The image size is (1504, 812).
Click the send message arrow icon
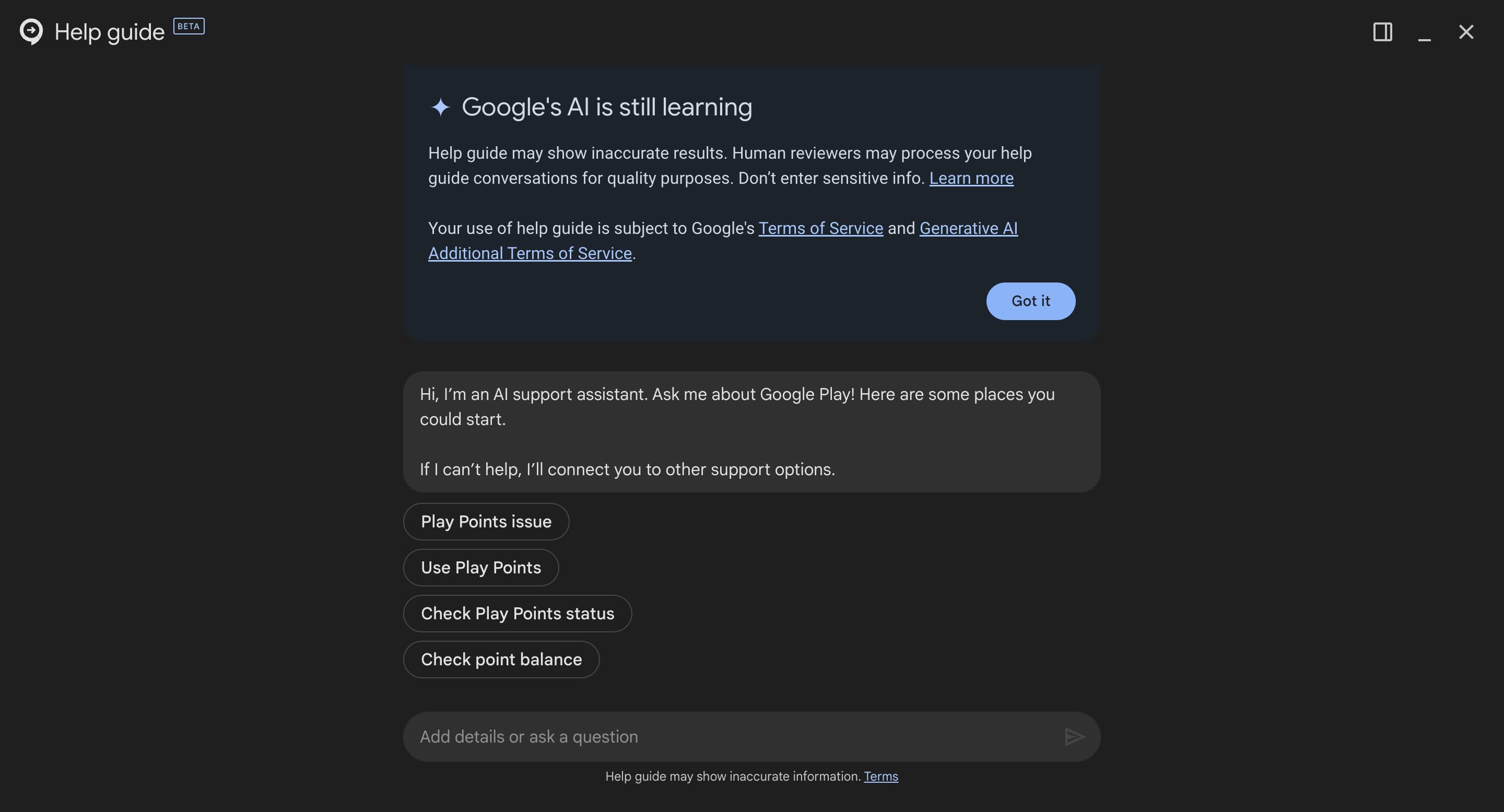click(x=1074, y=737)
